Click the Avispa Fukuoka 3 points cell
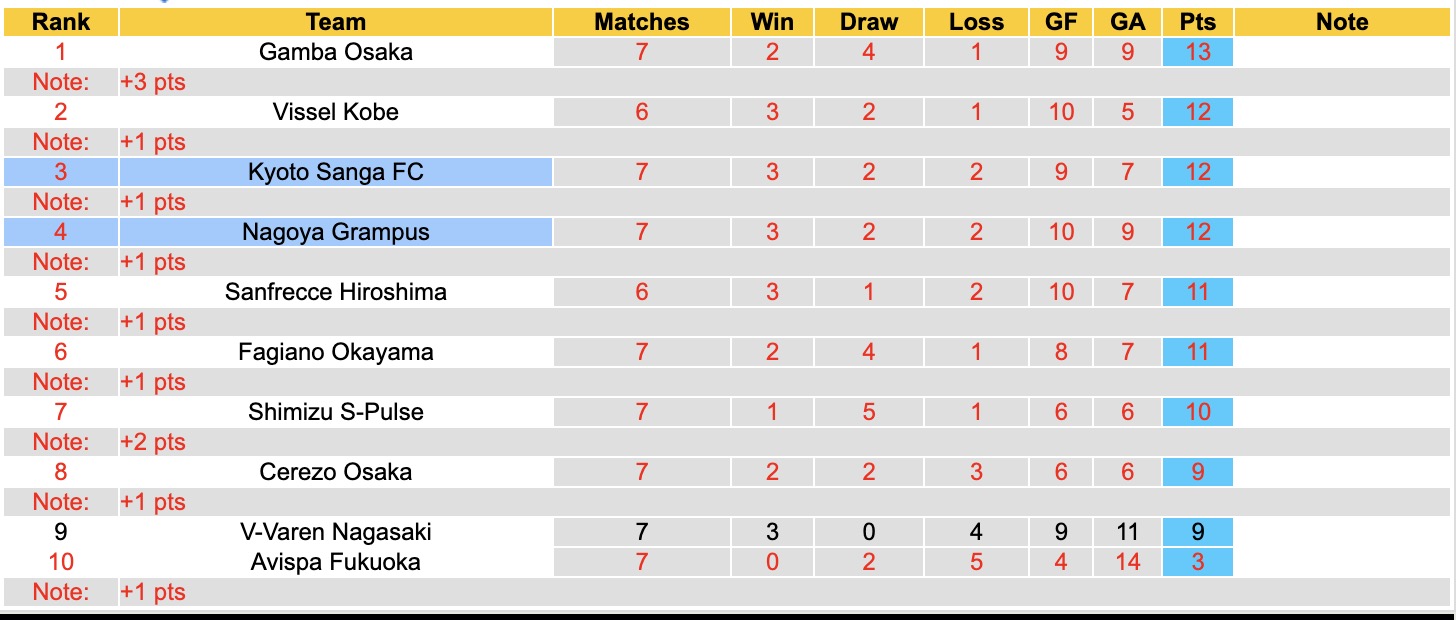Viewport: 1456px width, 620px height. [x=1197, y=562]
